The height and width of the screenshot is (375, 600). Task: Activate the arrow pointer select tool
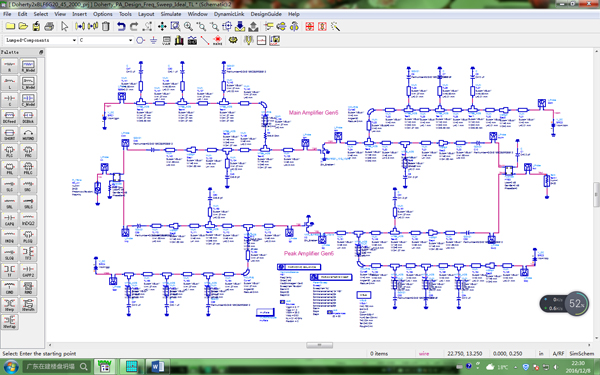pos(64,26)
